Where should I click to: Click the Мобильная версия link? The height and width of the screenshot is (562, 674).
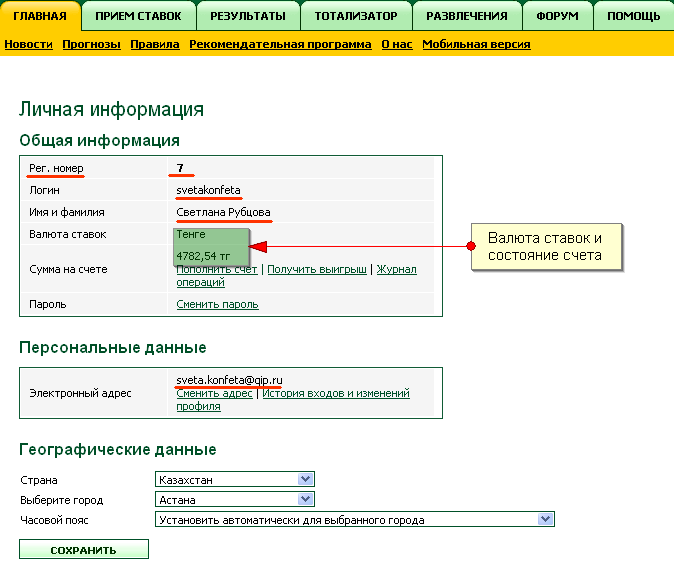[476, 44]
